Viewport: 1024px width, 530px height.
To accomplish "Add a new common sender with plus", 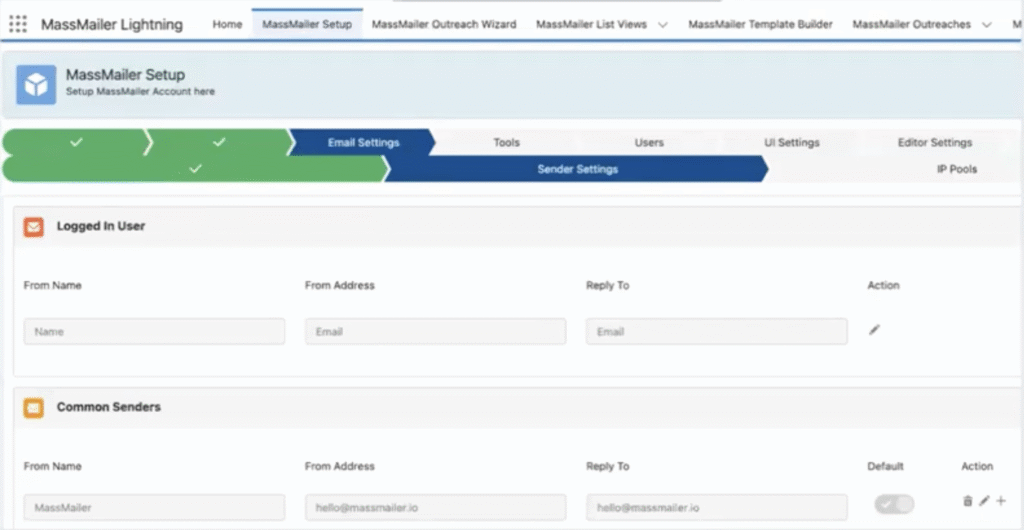I will pyautogui.click(x=1001, y=500).
